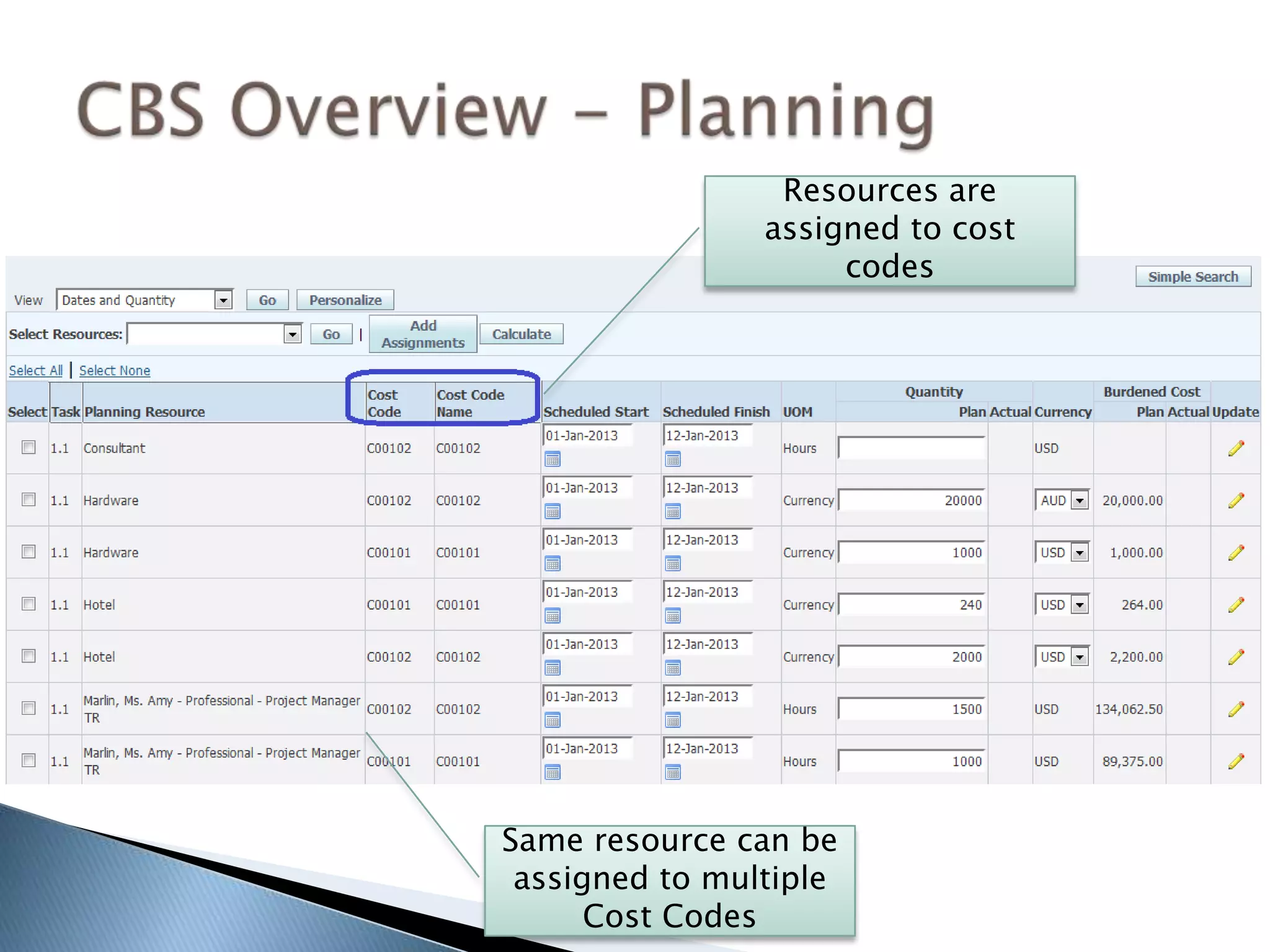1270x952 pixels.
Task: Open Scheduled Start calendar for Hotel C00102 row
Action: 553,668
